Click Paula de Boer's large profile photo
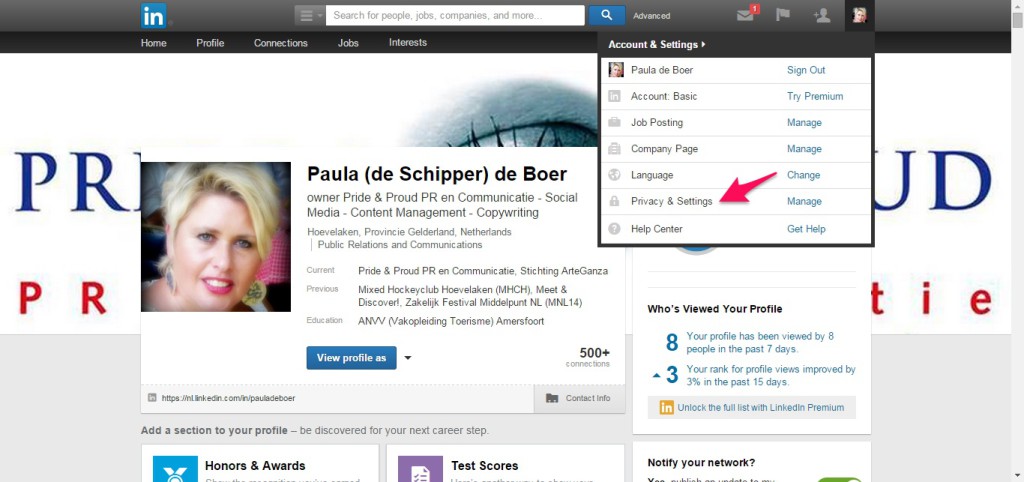1024x482 pixels. (216, 236)
